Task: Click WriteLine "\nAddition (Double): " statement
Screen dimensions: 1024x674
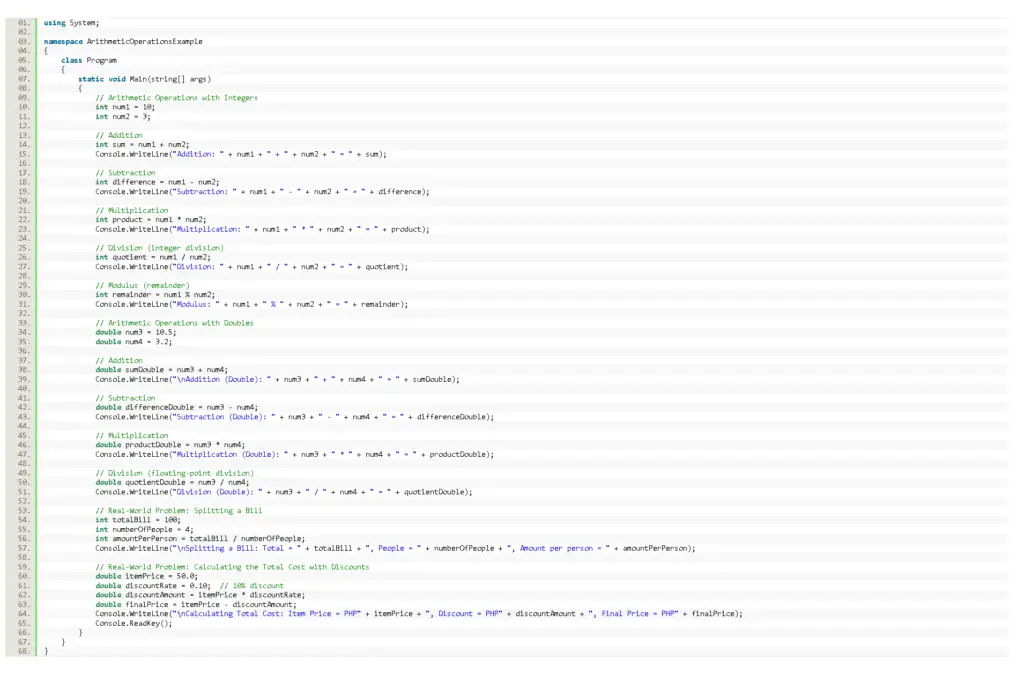Action: [278, 380]
